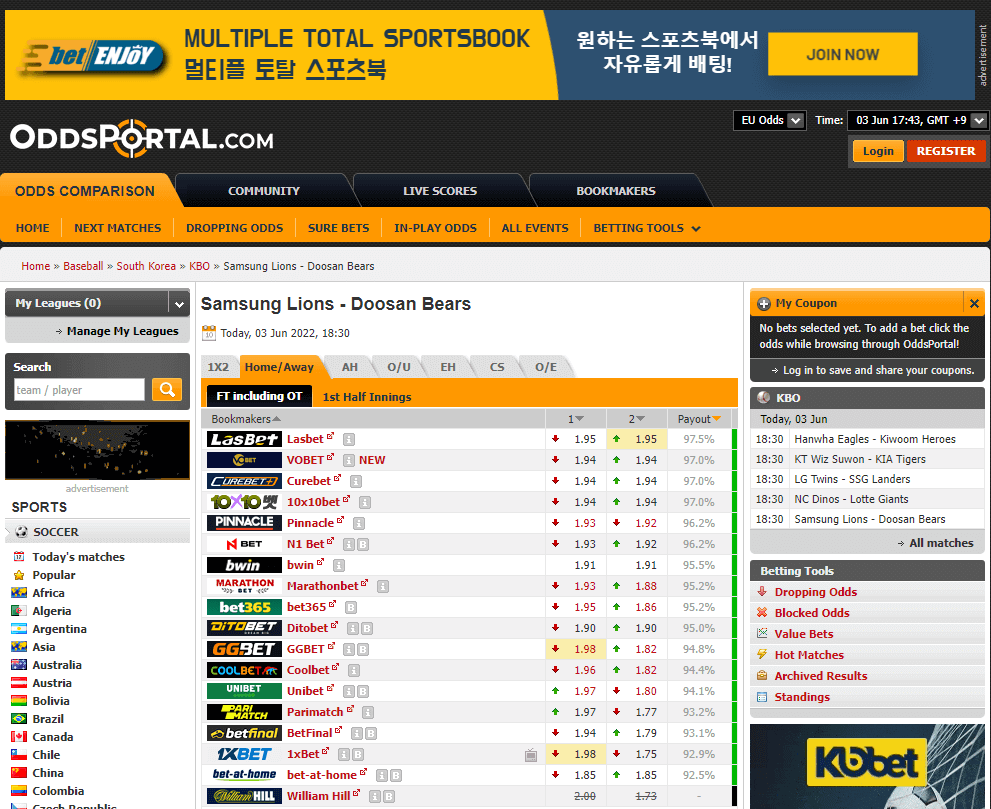
Task: Open the Baseball breadcrumb link
Action: point(83,266)
